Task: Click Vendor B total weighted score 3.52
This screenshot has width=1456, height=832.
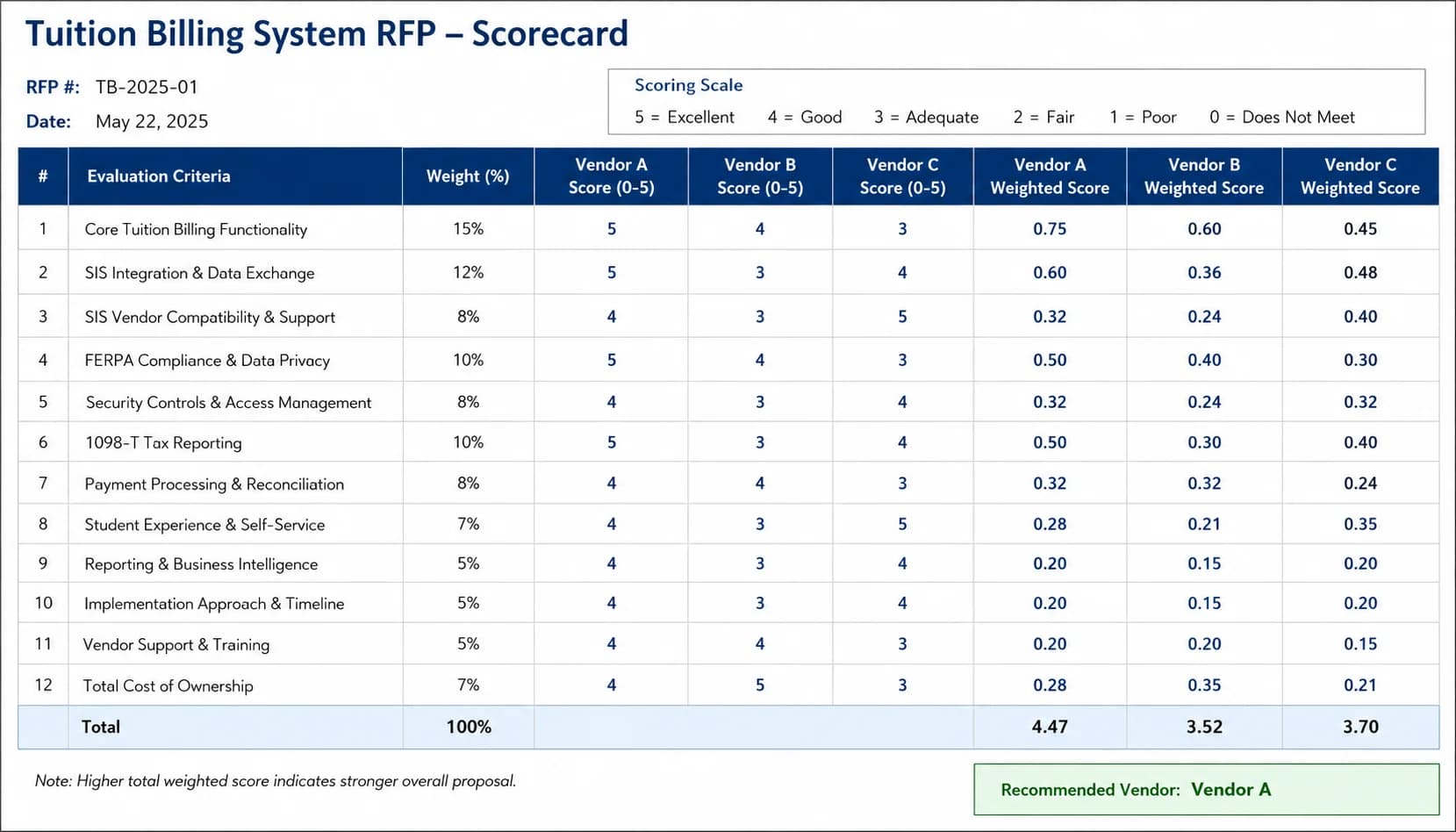Action: point(1204,727)
